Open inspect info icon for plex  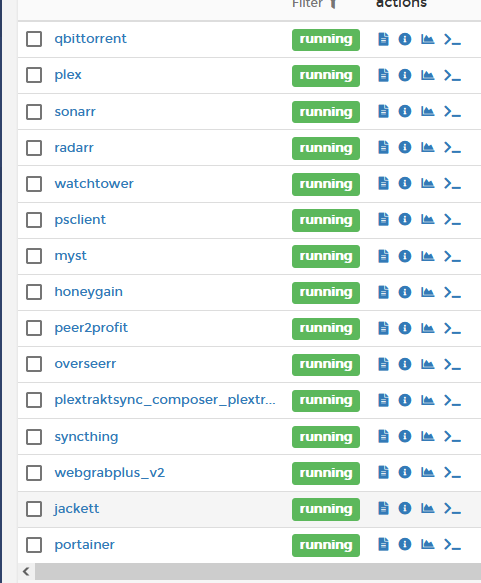[405, 75]
